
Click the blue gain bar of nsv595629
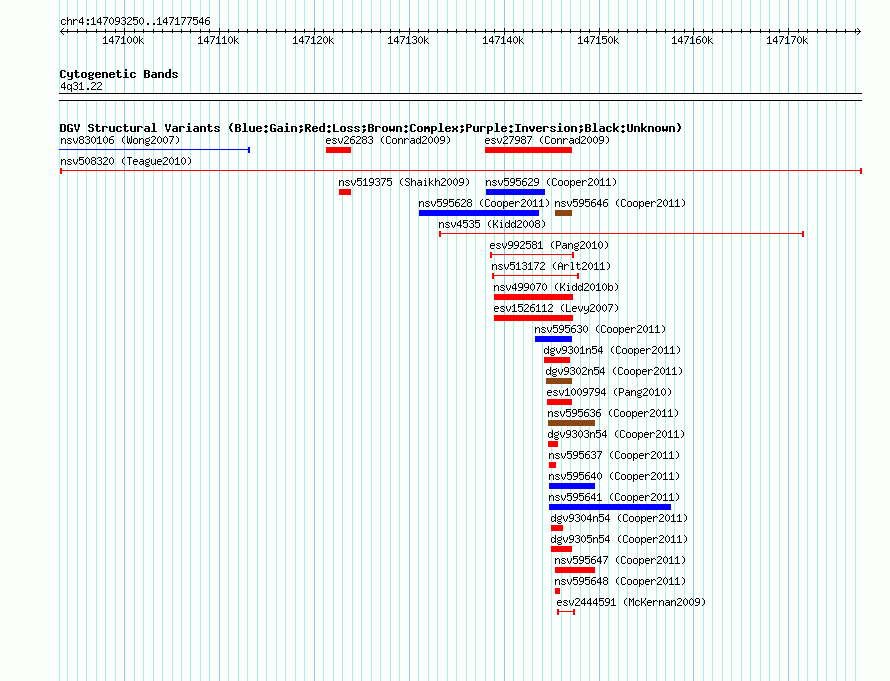coord(515,192)
